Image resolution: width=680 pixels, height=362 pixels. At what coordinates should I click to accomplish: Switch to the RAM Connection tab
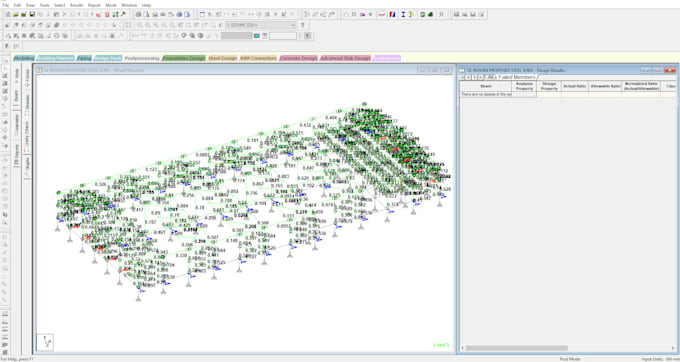pos(258,58)
